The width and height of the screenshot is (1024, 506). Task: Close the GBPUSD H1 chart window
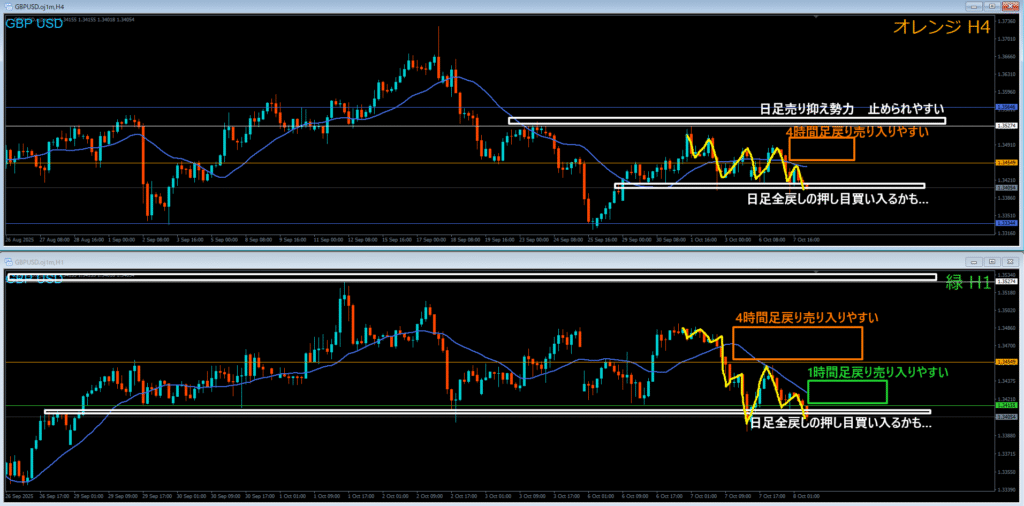(1010, 261)
